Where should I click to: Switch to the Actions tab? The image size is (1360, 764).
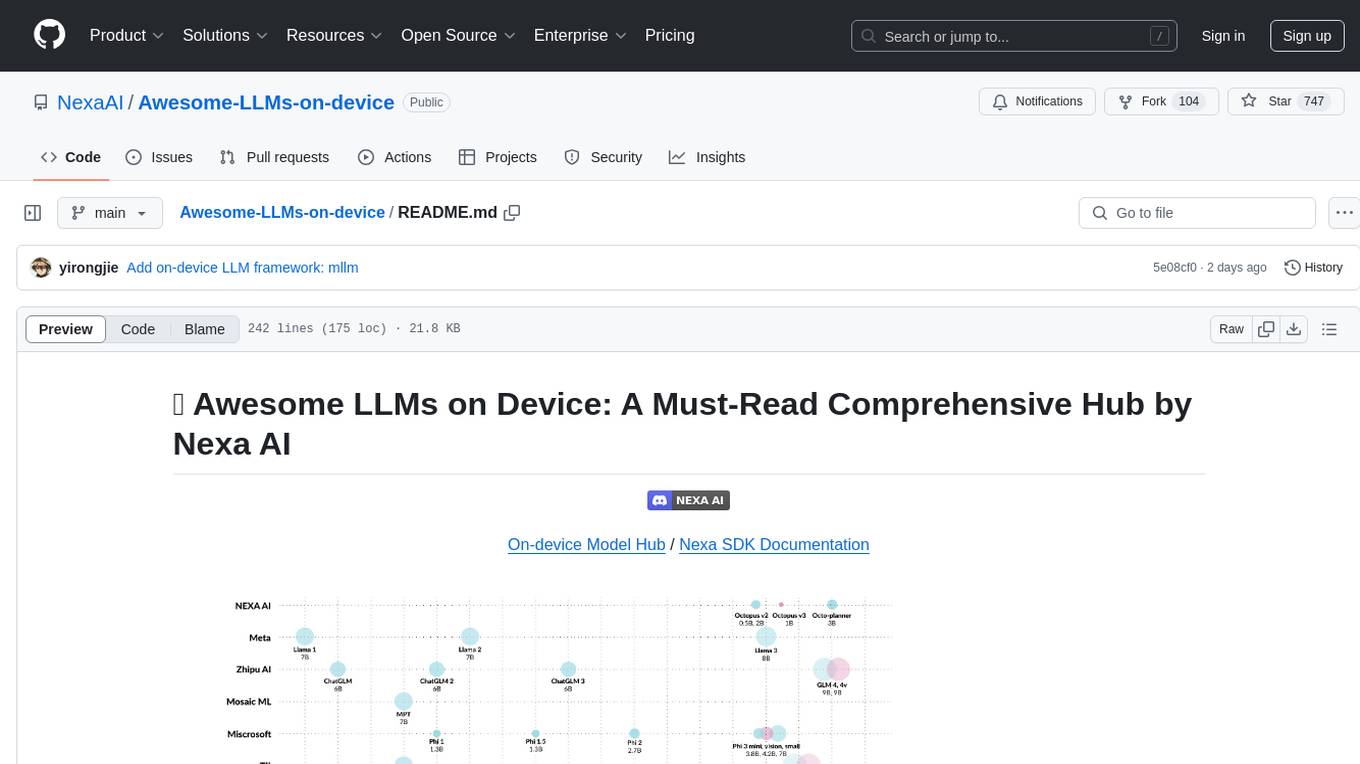tap(394, 157)
